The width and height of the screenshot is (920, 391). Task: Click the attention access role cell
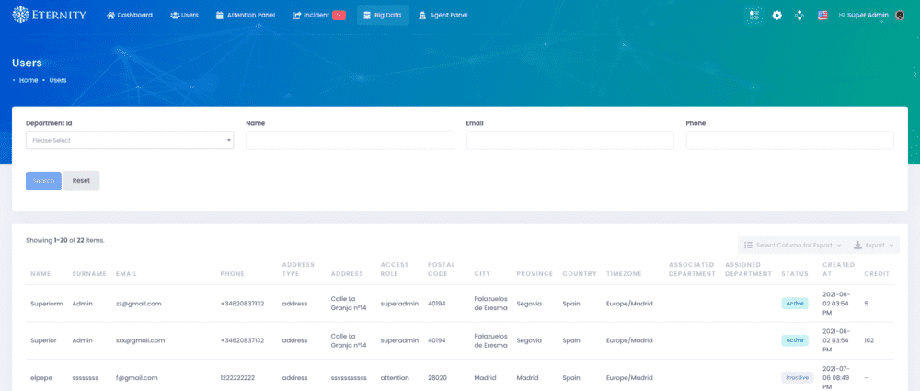click(x=394, y=378)
